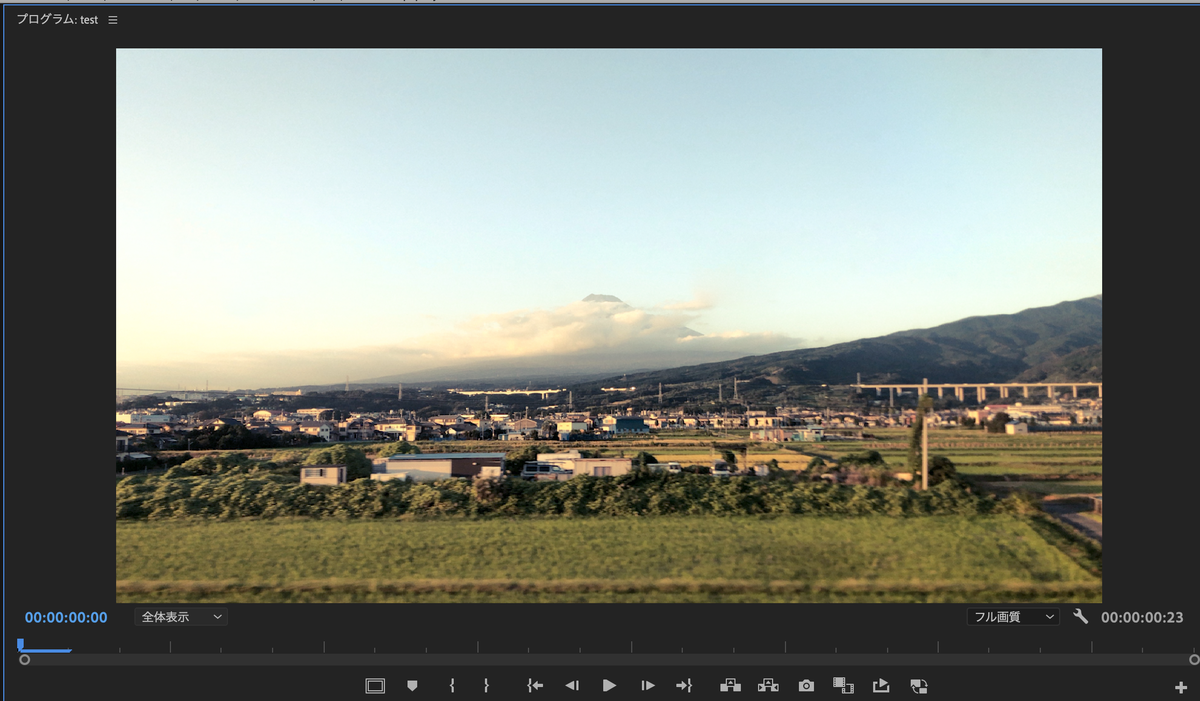The width and height of the screenshot is (1200, 701).
Task: Click the duration timecode 00:00:00:23
Action: click(1142, 617)
